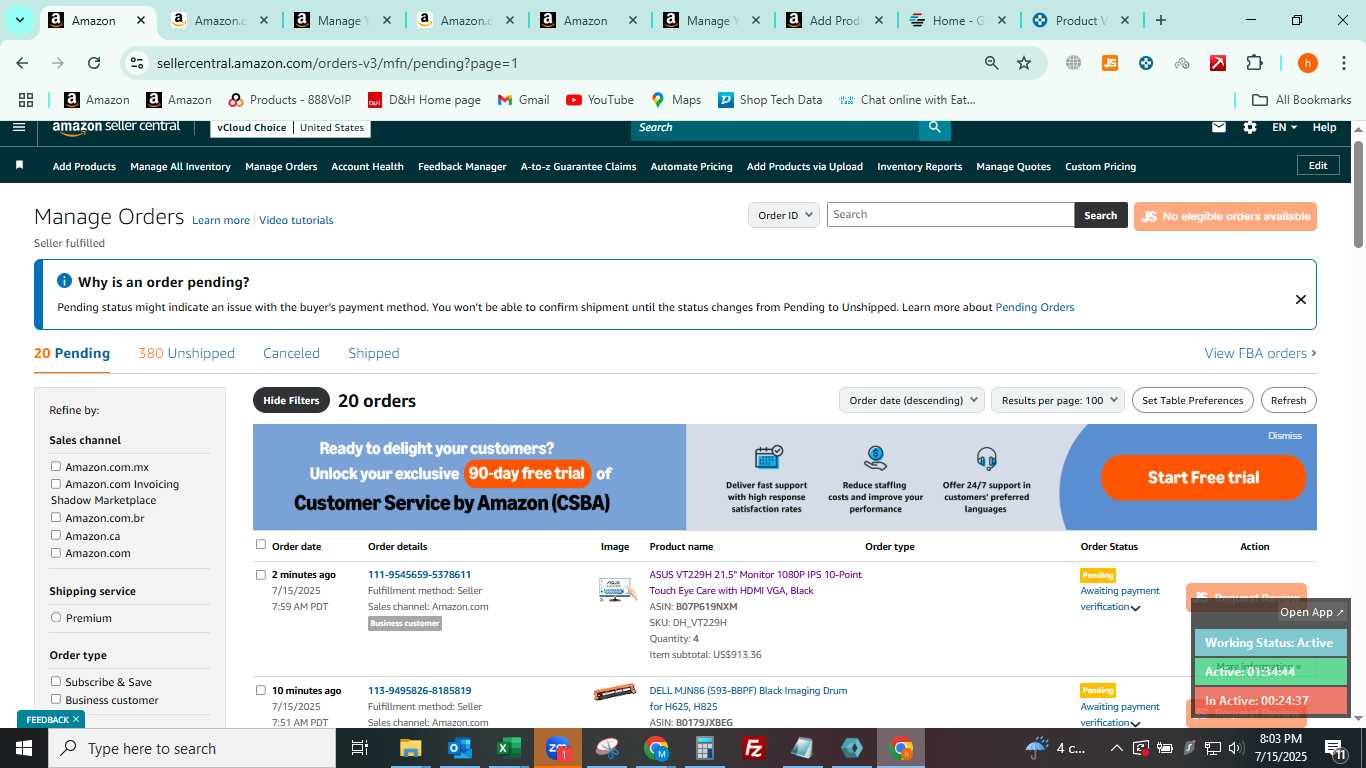Check the Amazon.ca sales channel filter

click(x=56, y=535)
